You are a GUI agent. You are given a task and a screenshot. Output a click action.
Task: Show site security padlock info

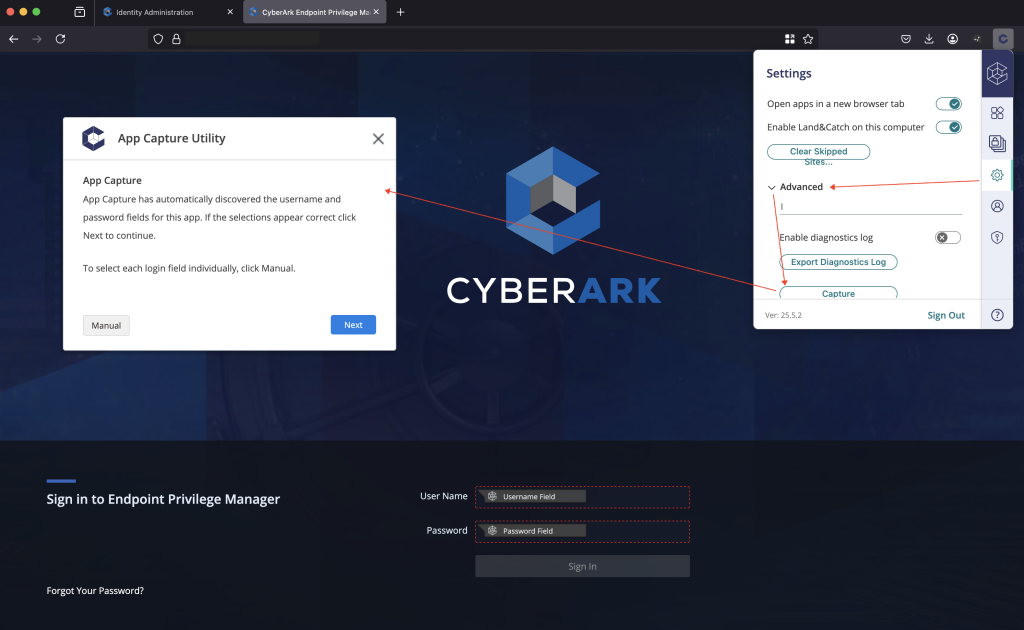coord(176,39)
